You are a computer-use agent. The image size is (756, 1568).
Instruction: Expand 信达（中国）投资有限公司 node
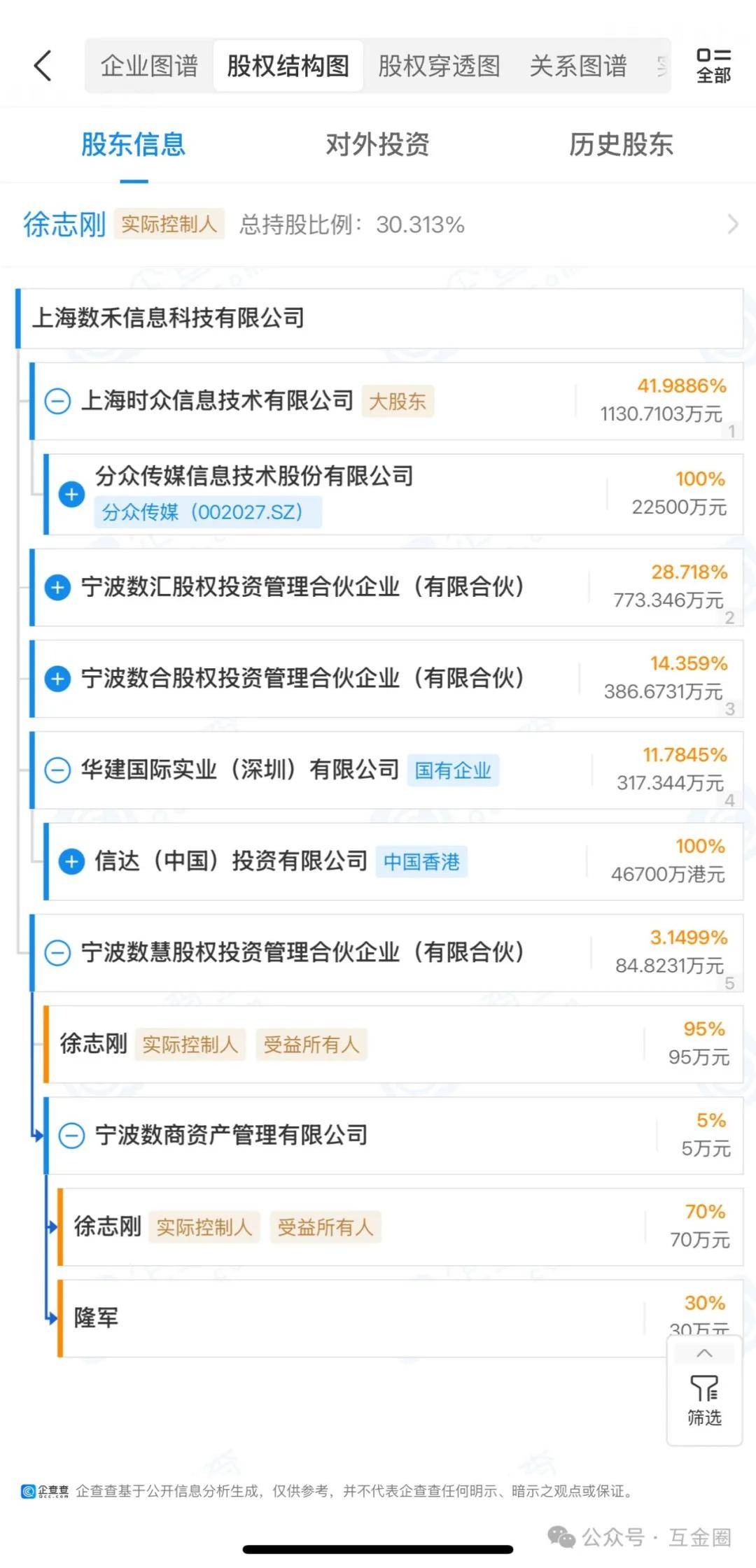coord(71,861)
